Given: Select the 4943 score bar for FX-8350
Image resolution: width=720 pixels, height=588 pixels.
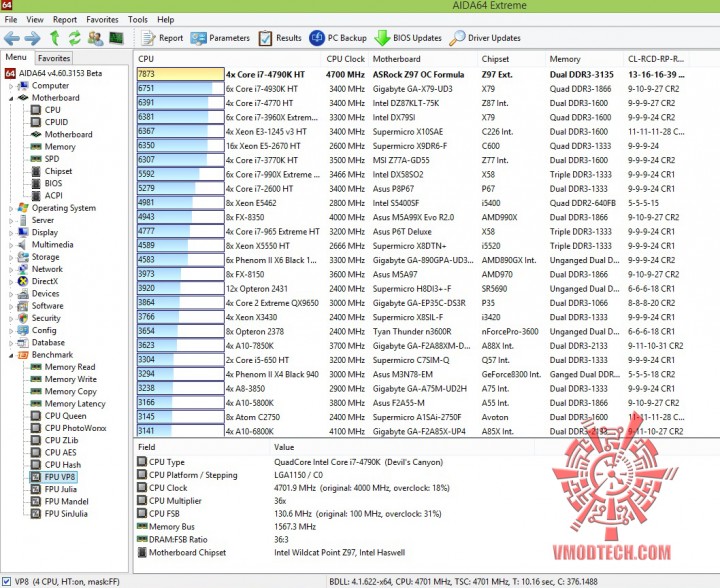Looking at the screenshot, I should pyautogui.click(x=180, y=217).
